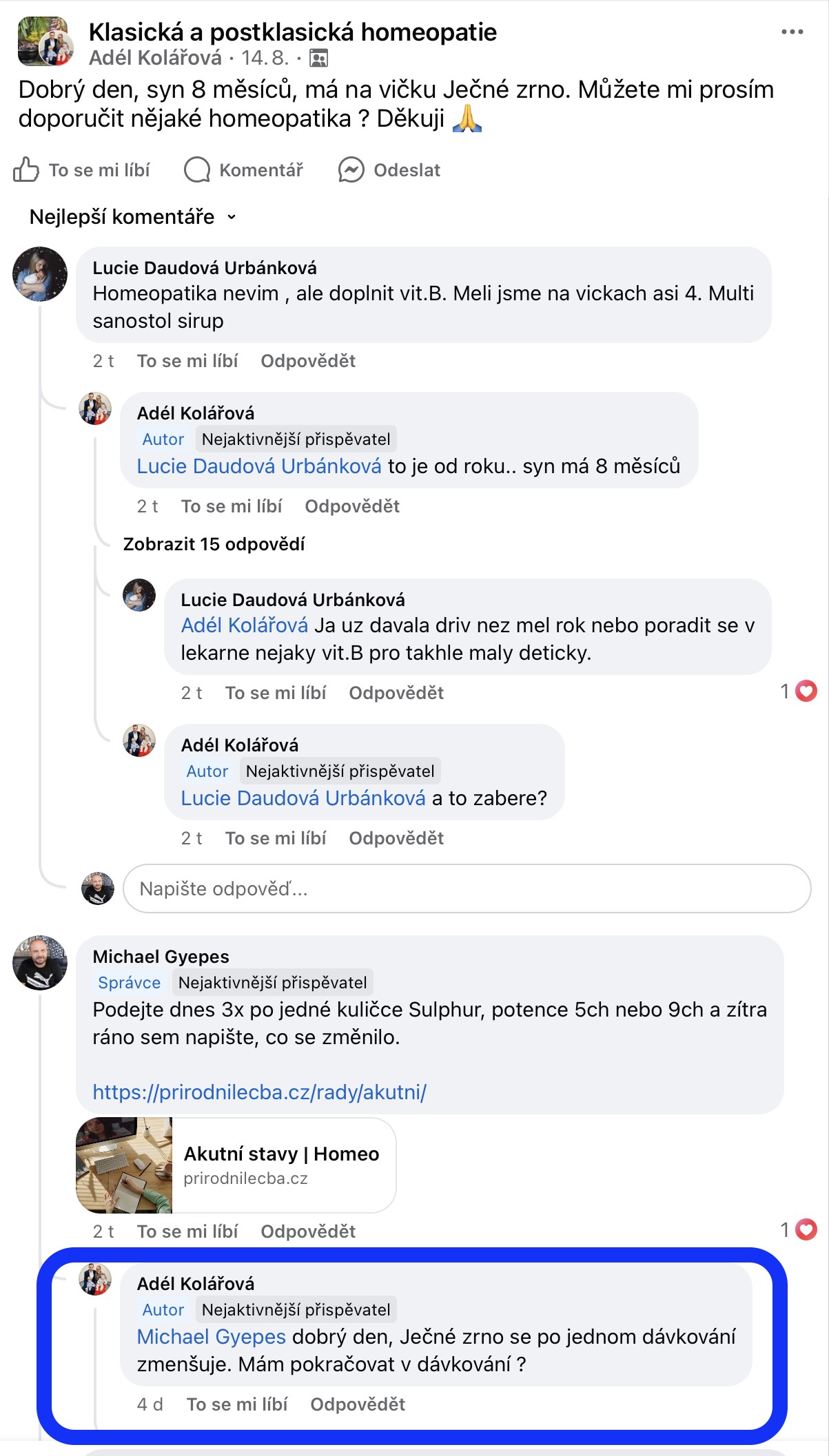Screen dimensions: 829x1456
Task: Reply to Adél's 4 d comment
Action: point(357,1404)
